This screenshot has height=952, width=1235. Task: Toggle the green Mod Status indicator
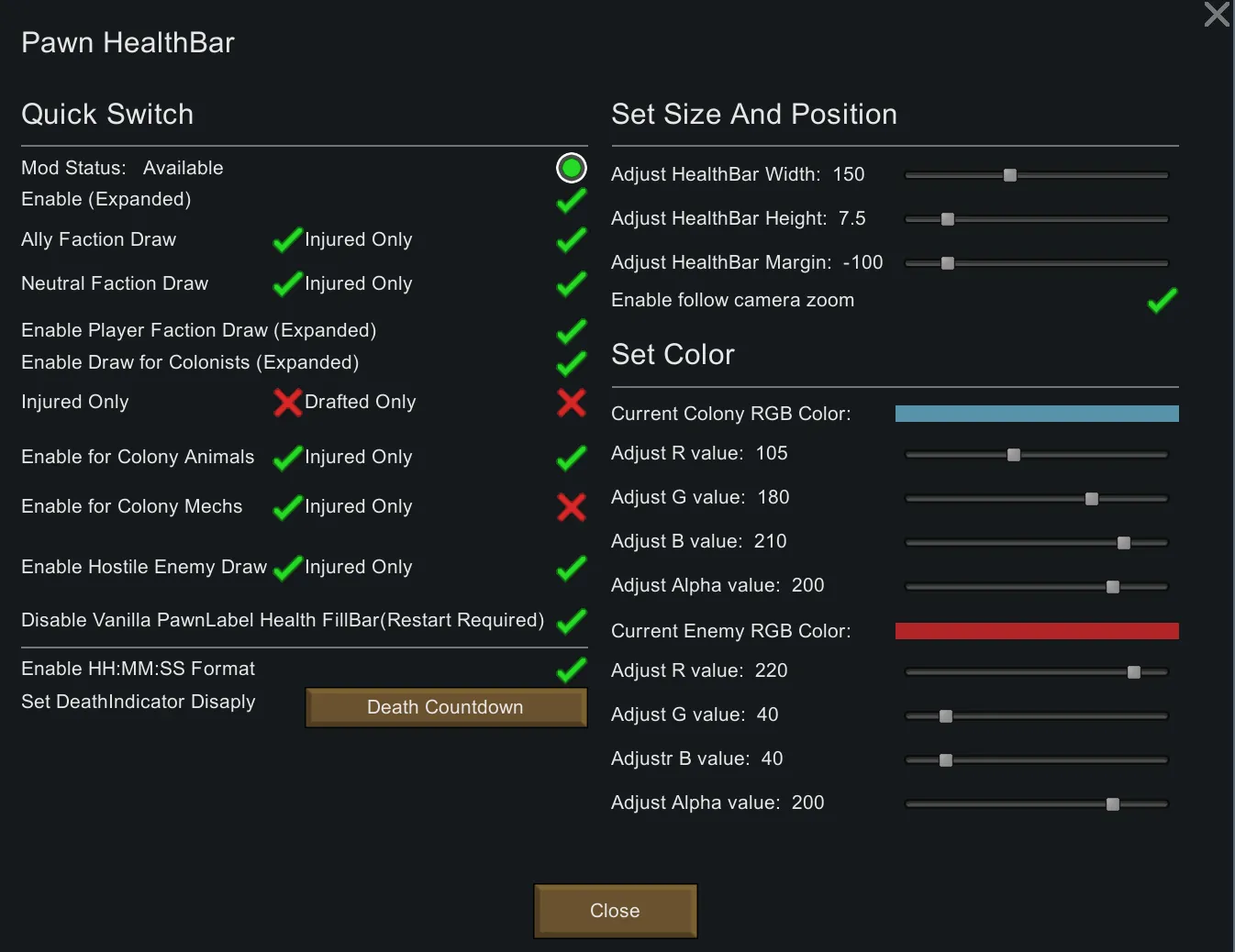[x=571, y=168]
